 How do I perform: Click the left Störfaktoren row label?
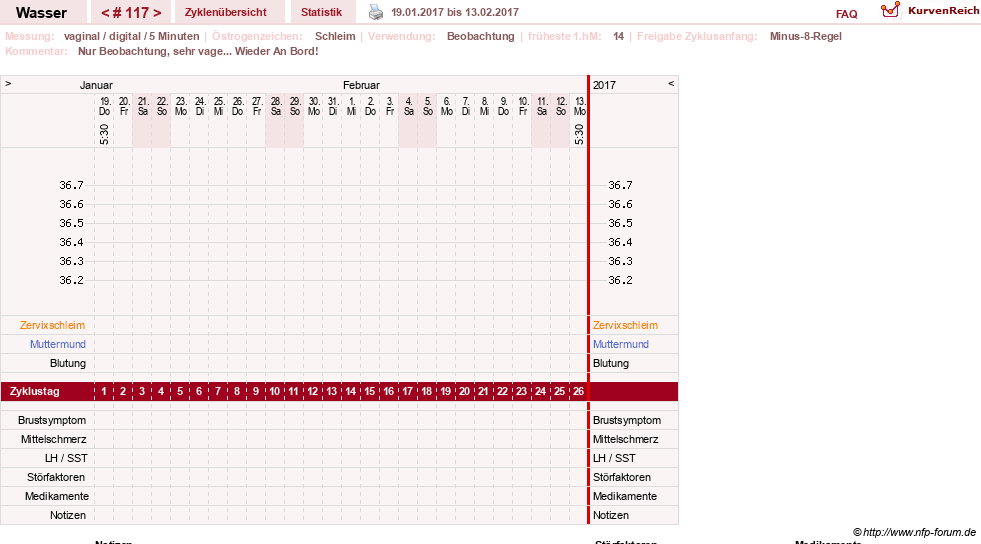pos(56,477)
